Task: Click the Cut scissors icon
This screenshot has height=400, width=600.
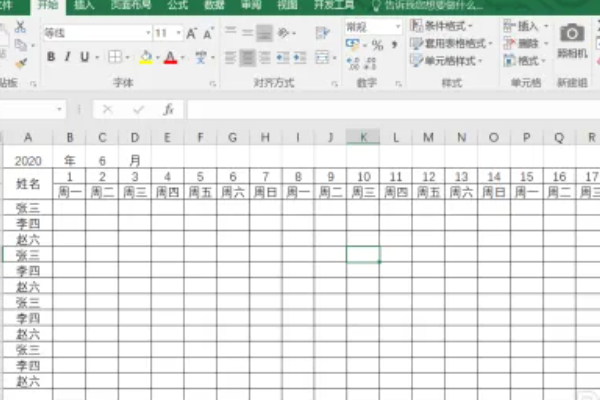Action: (x=20, y=26)
